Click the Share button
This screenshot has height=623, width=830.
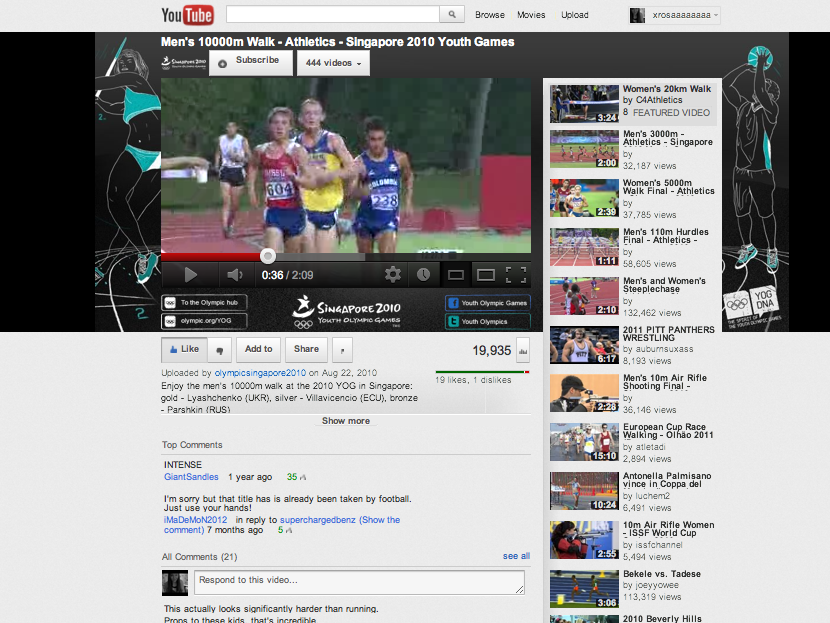[306, 349]
